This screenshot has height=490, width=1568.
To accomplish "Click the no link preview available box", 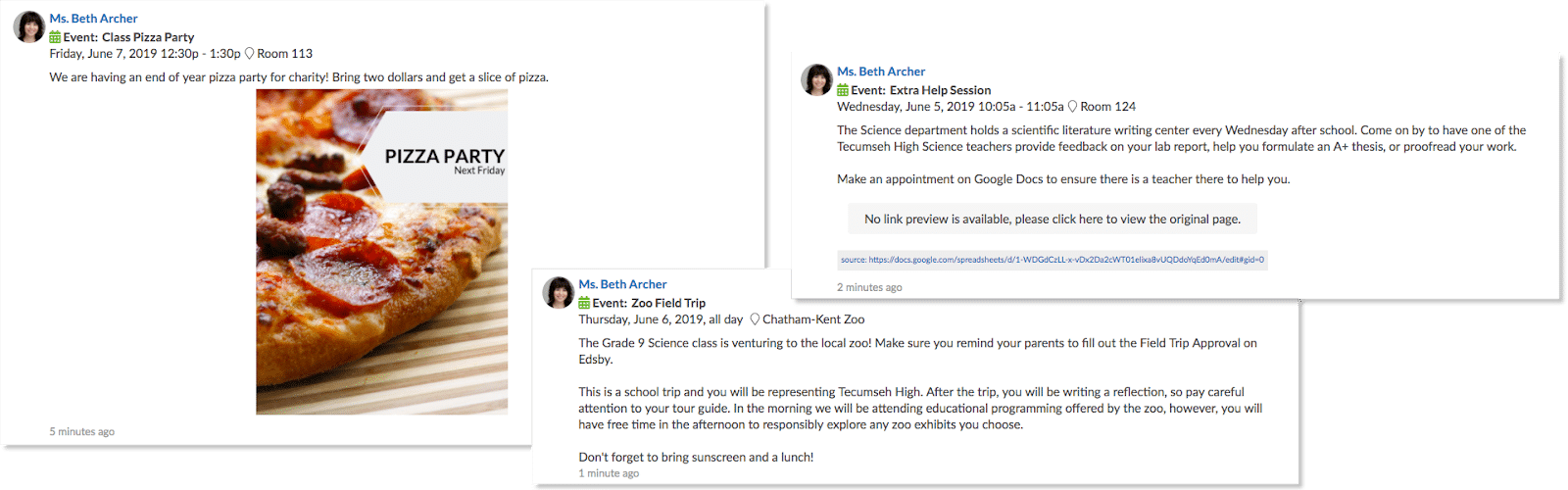I will pyautogui.click(x=1052, y=219).
